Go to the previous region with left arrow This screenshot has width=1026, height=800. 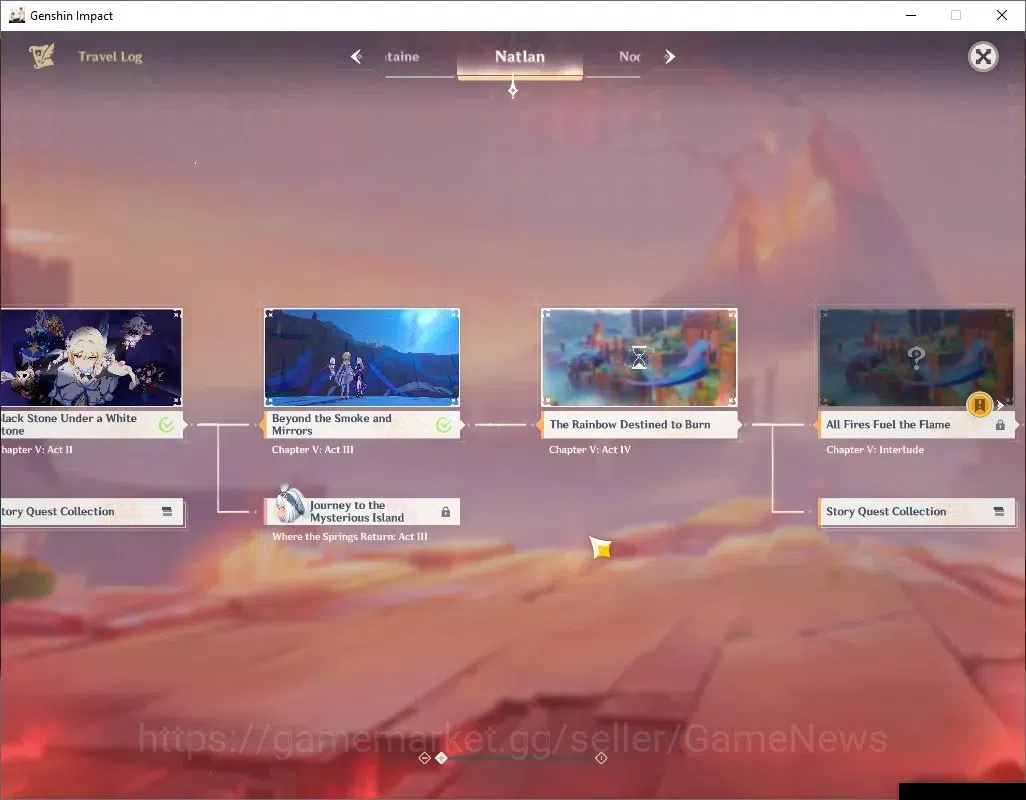(x=357, y=57)
